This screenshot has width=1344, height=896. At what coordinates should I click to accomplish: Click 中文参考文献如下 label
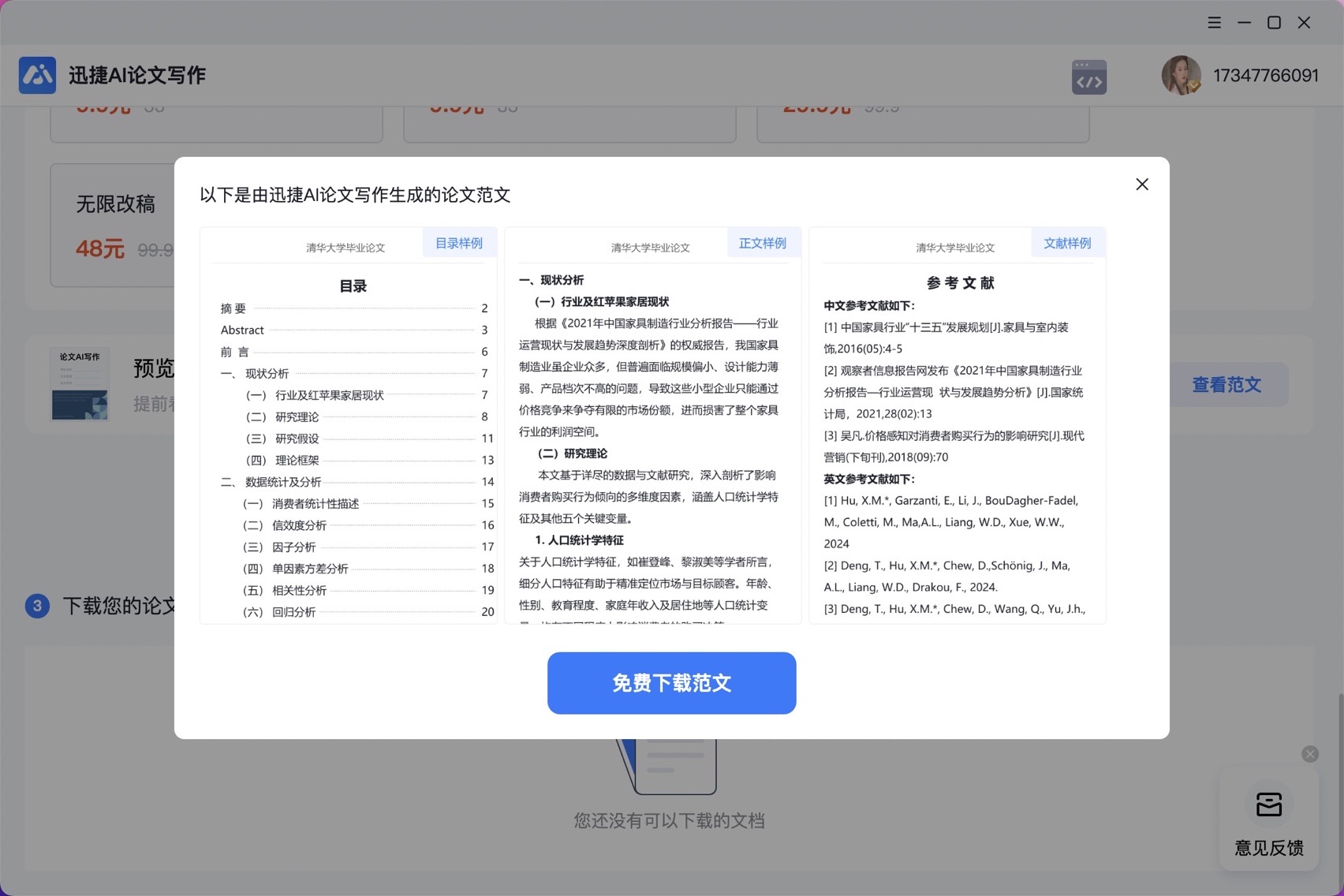(x=868, y=305)
